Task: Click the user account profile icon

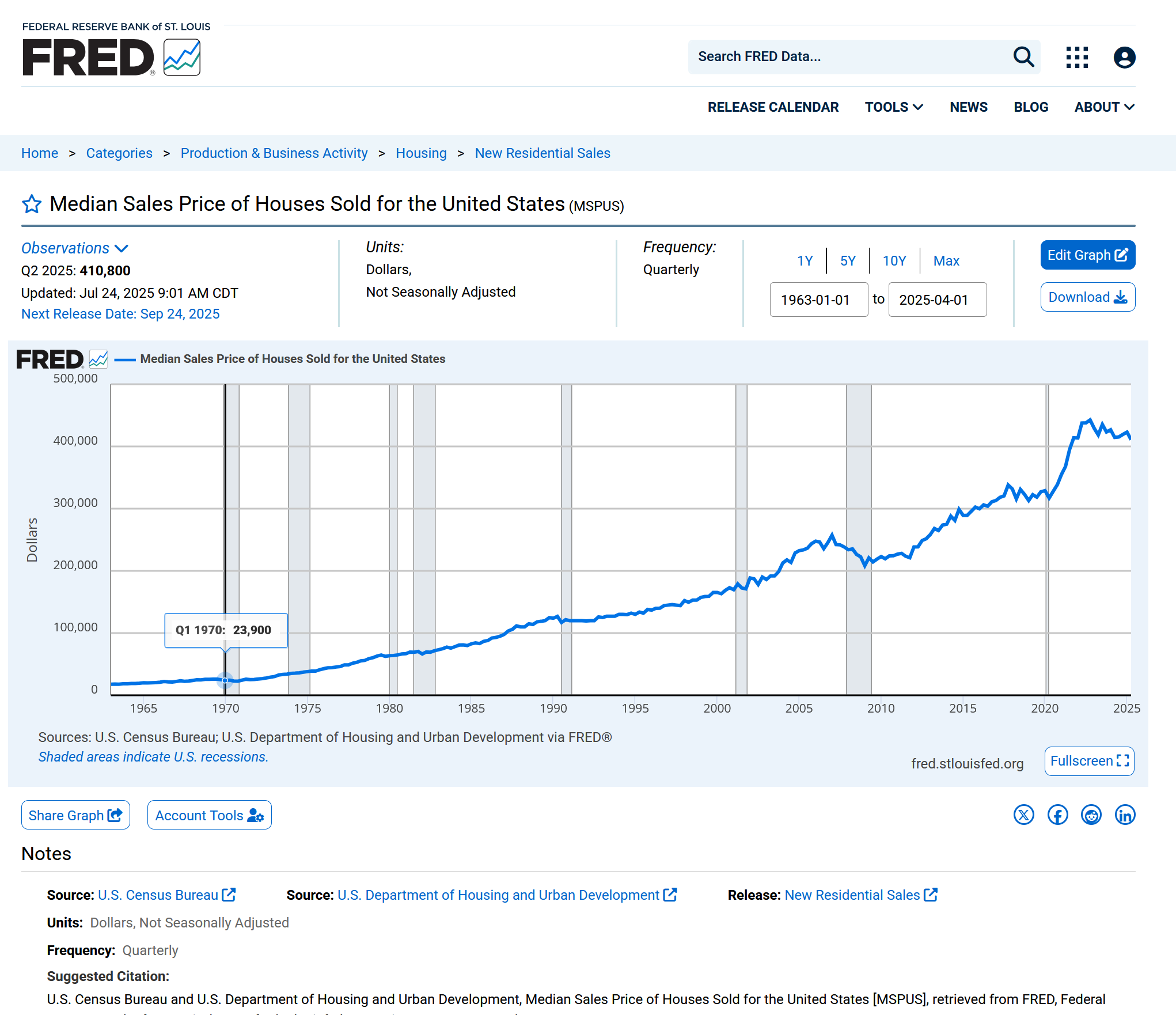Action: pyautogui.click(x=1124, y=57)
